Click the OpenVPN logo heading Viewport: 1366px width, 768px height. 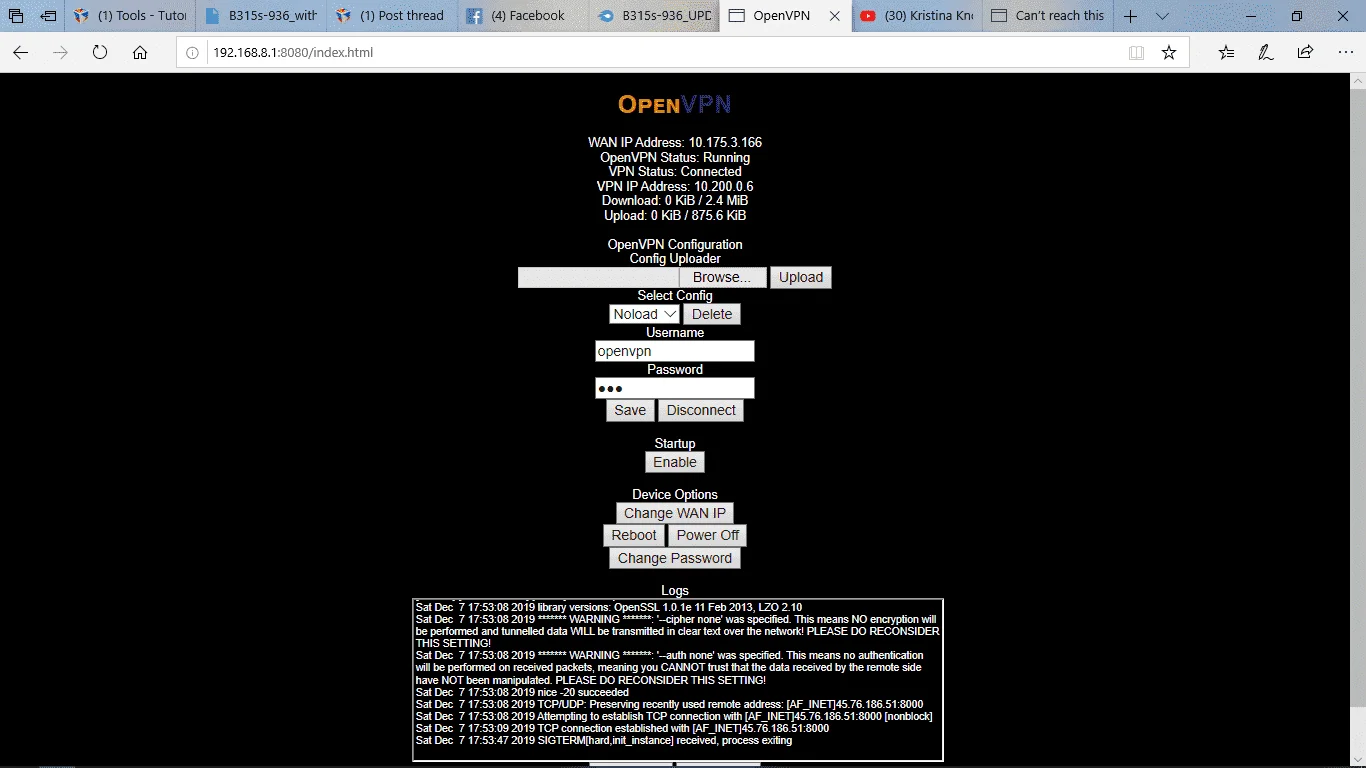(675, 104)
